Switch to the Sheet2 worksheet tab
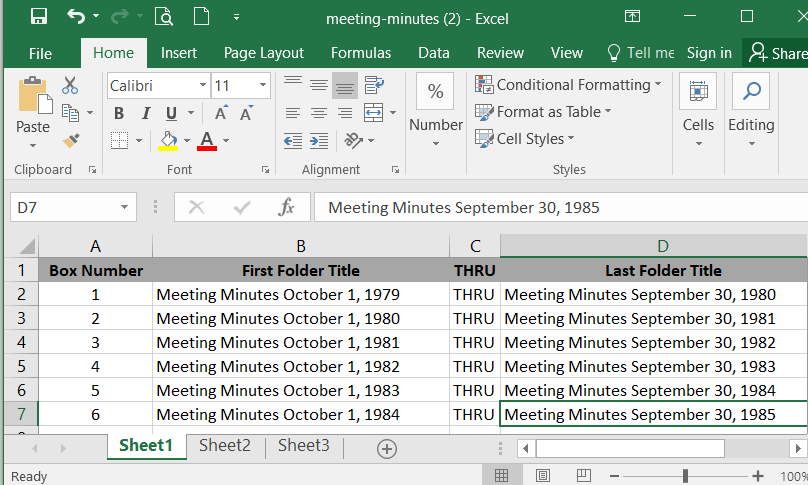 224,446
